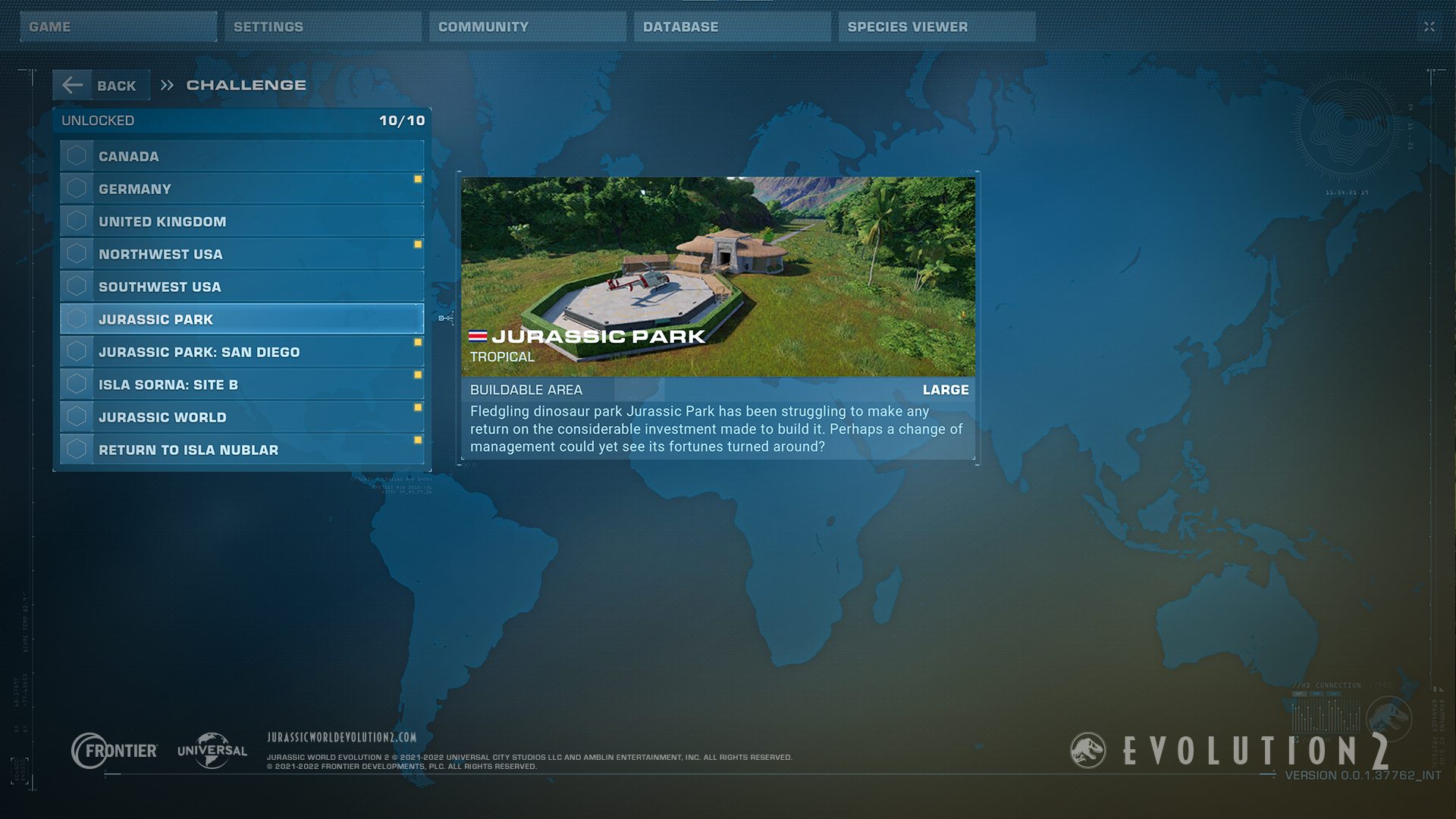Screen dimensions: 1456x819
Task: Click hexagon icon beside Isla Sorna: Site B
Action: click(x=77, y=384)
